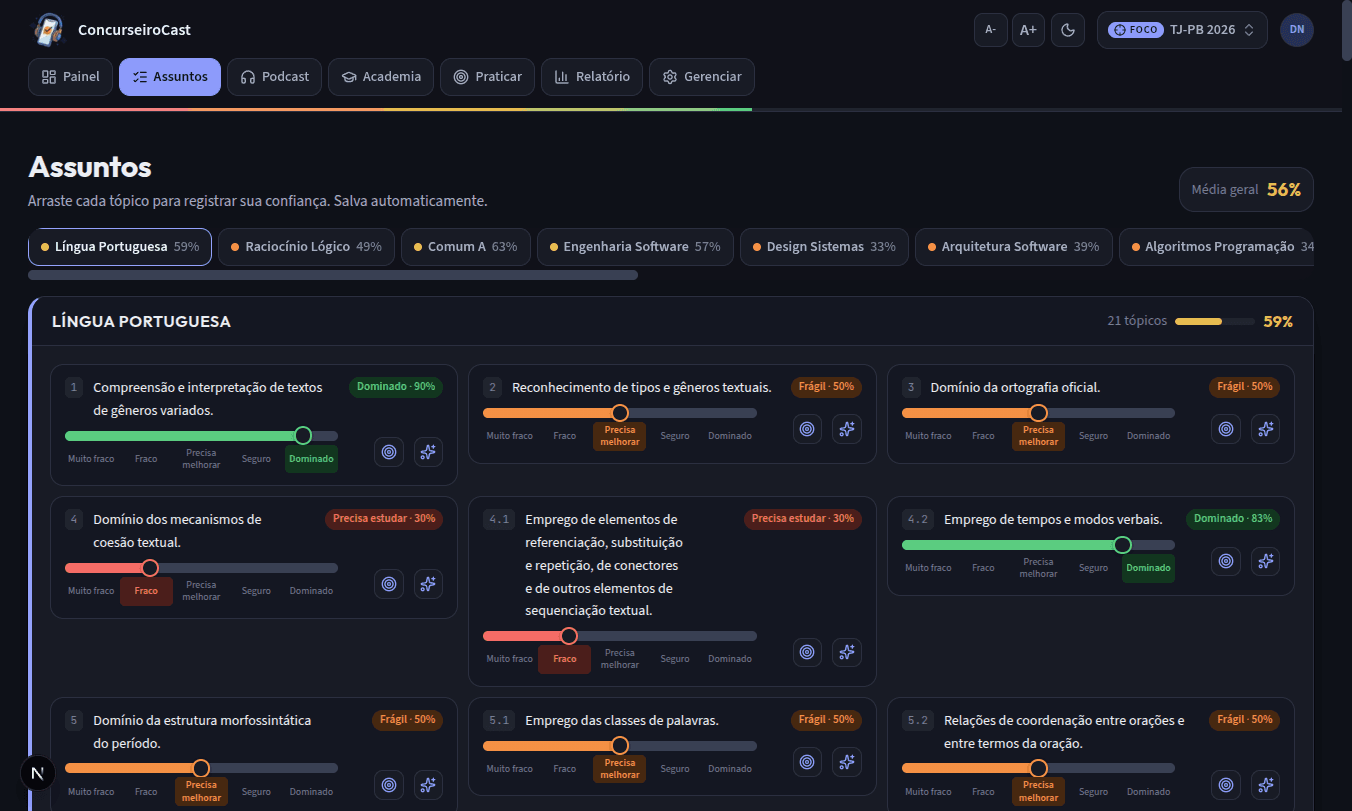This screenshot has width=1352, height=811.
Task: Open the Podcast tab
Action: (x=275, y=77)
